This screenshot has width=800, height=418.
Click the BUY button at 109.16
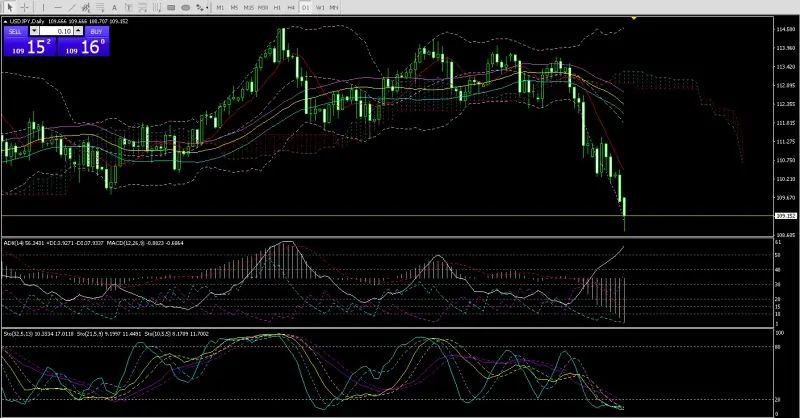84,45
